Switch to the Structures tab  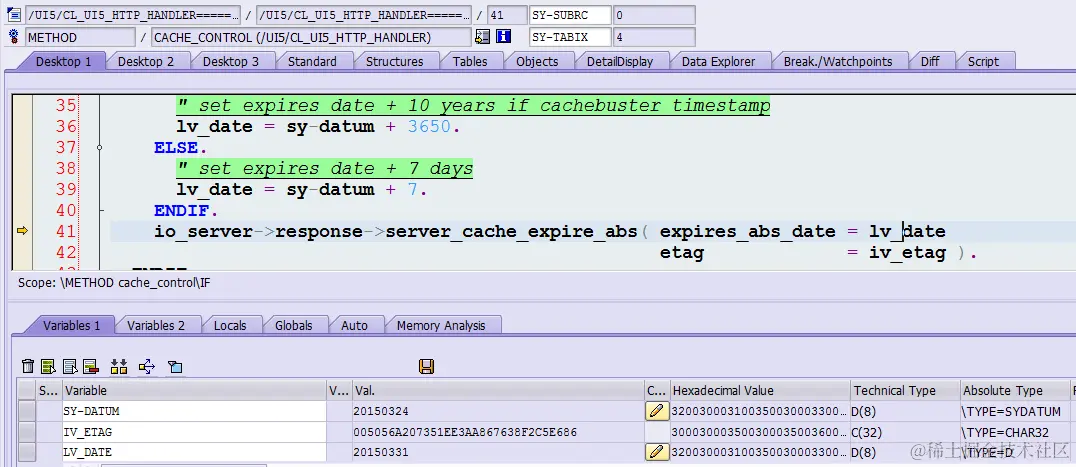(x=395, y=61)
